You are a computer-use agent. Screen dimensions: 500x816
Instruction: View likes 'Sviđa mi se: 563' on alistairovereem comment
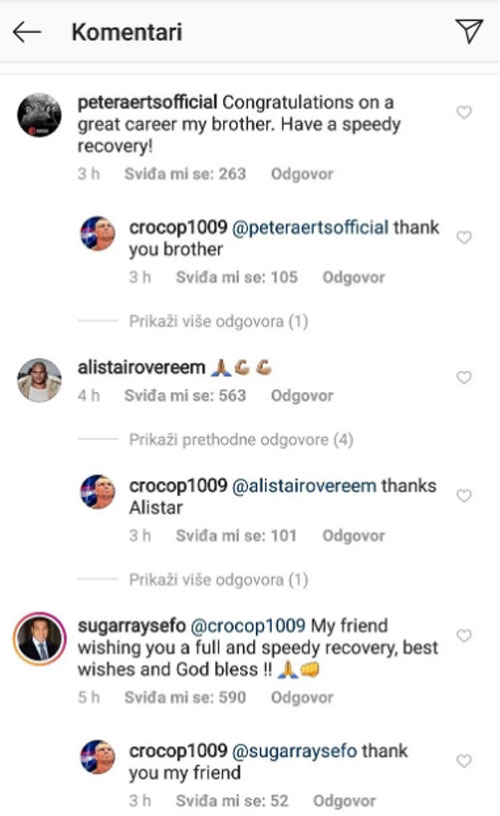[185, 396]
